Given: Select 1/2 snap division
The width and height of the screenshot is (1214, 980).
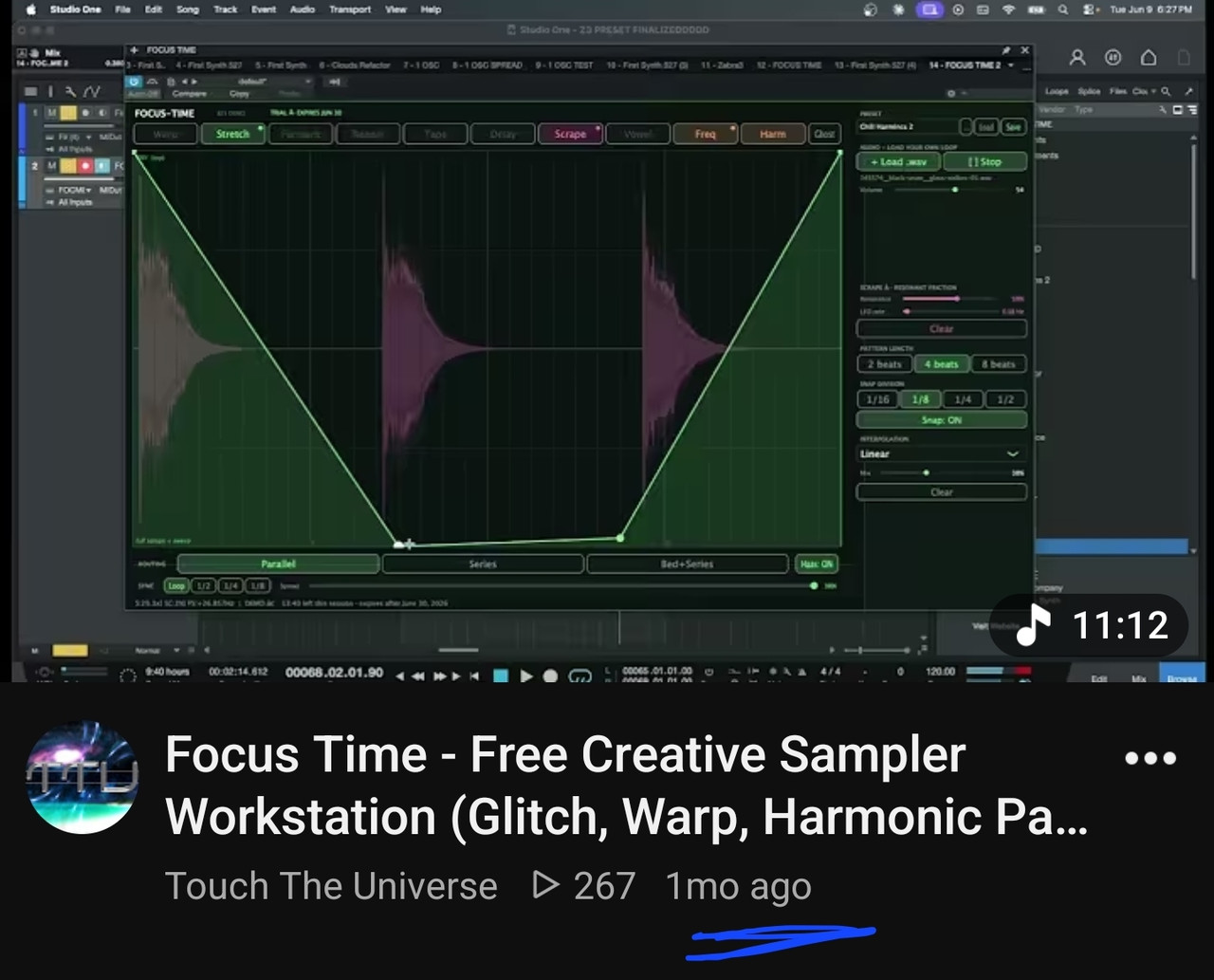Looking at the screenshot, I should 1005,399.
